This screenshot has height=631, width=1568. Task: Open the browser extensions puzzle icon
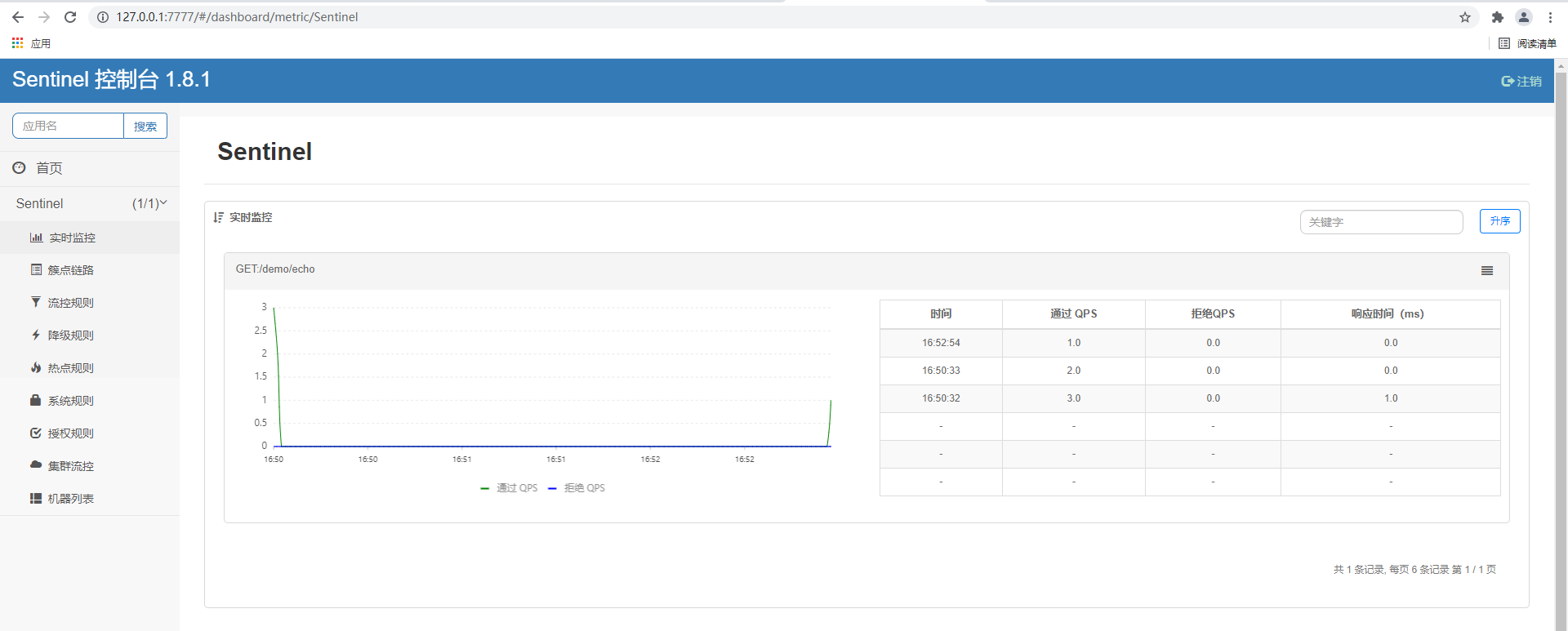coord(1497,17)
